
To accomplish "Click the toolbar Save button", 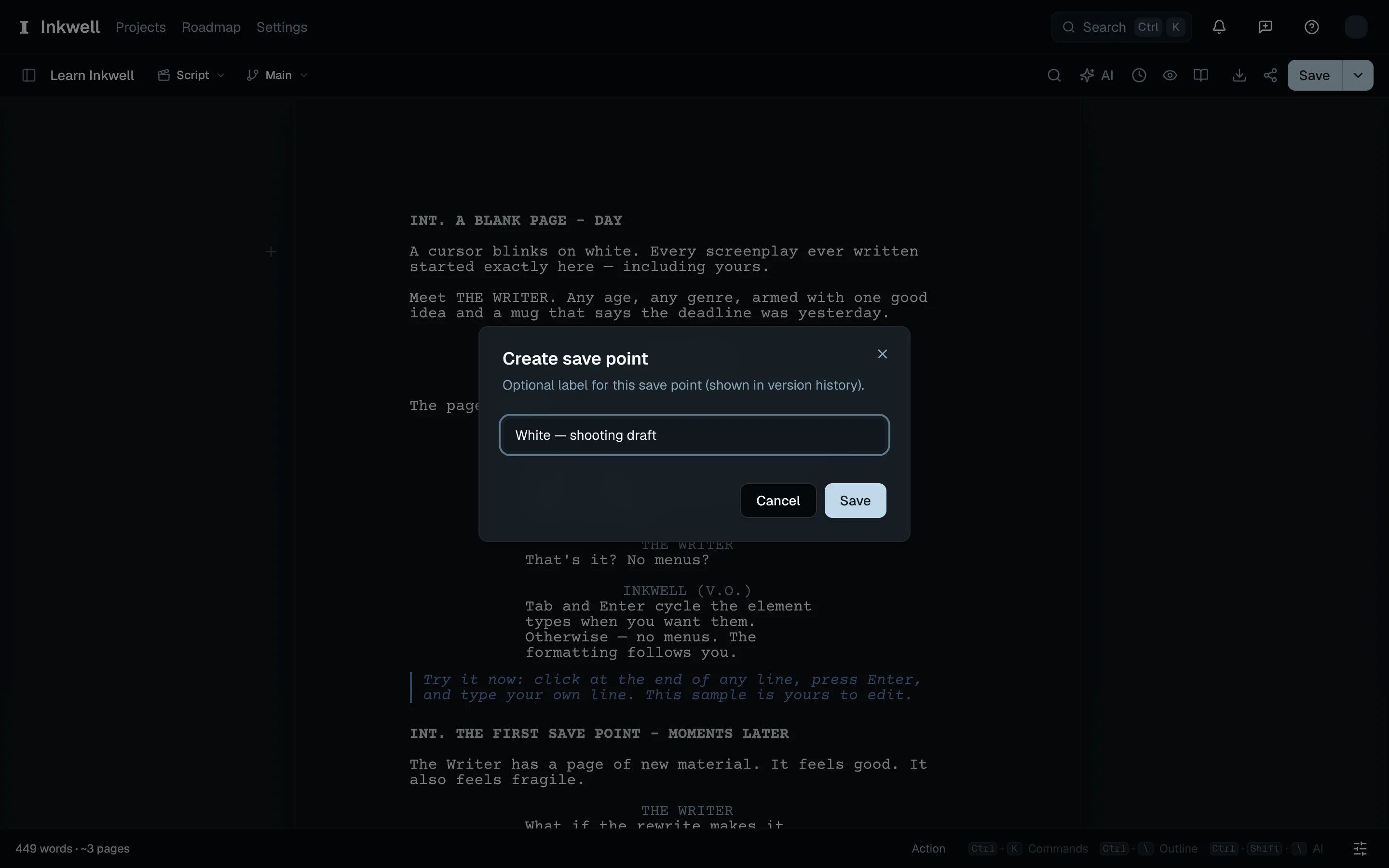I will 1314,75.
